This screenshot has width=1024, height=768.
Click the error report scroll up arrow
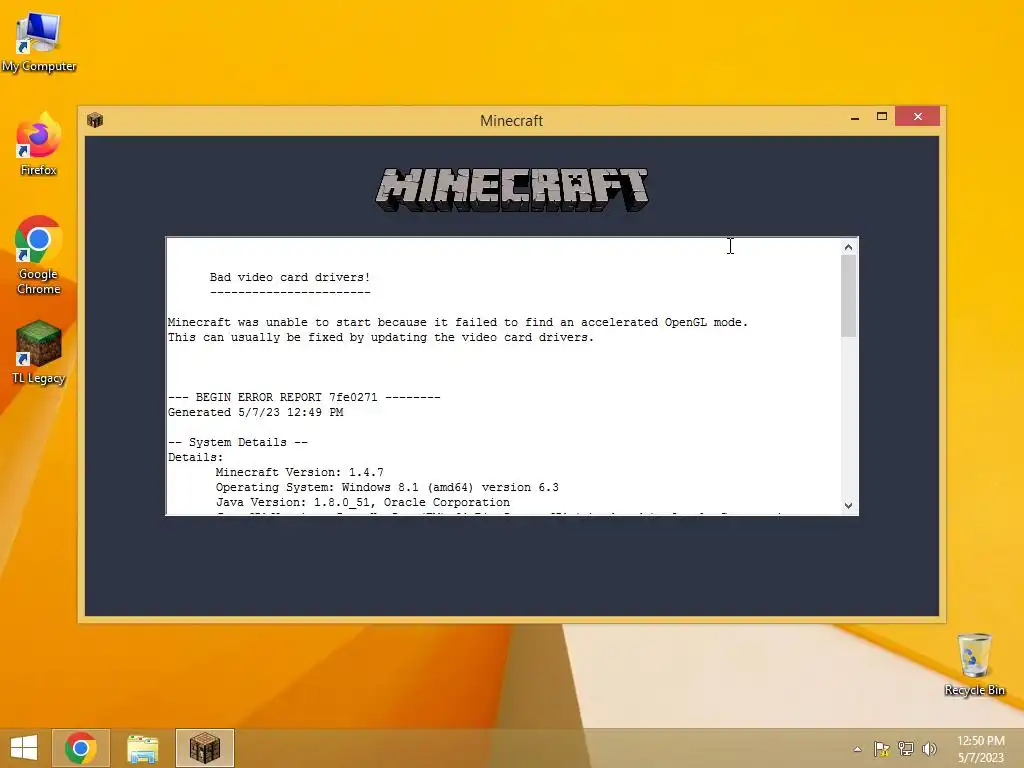coord(848,247)
